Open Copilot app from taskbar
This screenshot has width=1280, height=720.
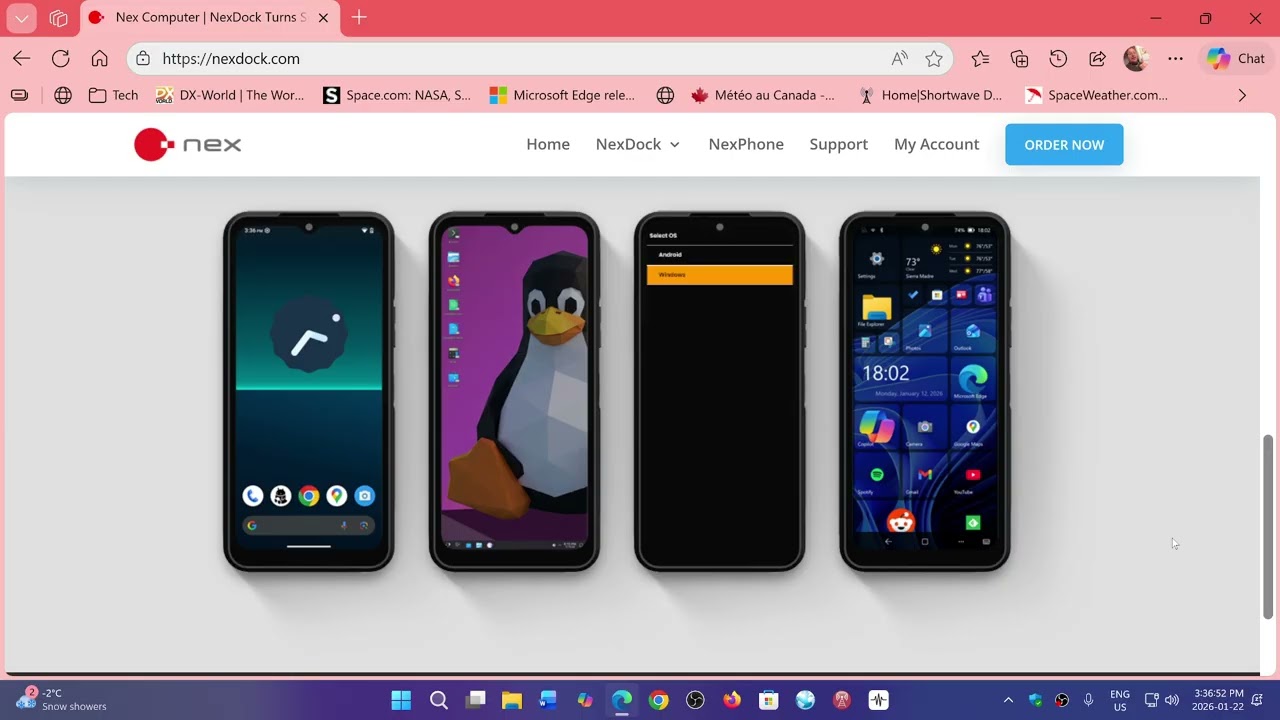585,700
